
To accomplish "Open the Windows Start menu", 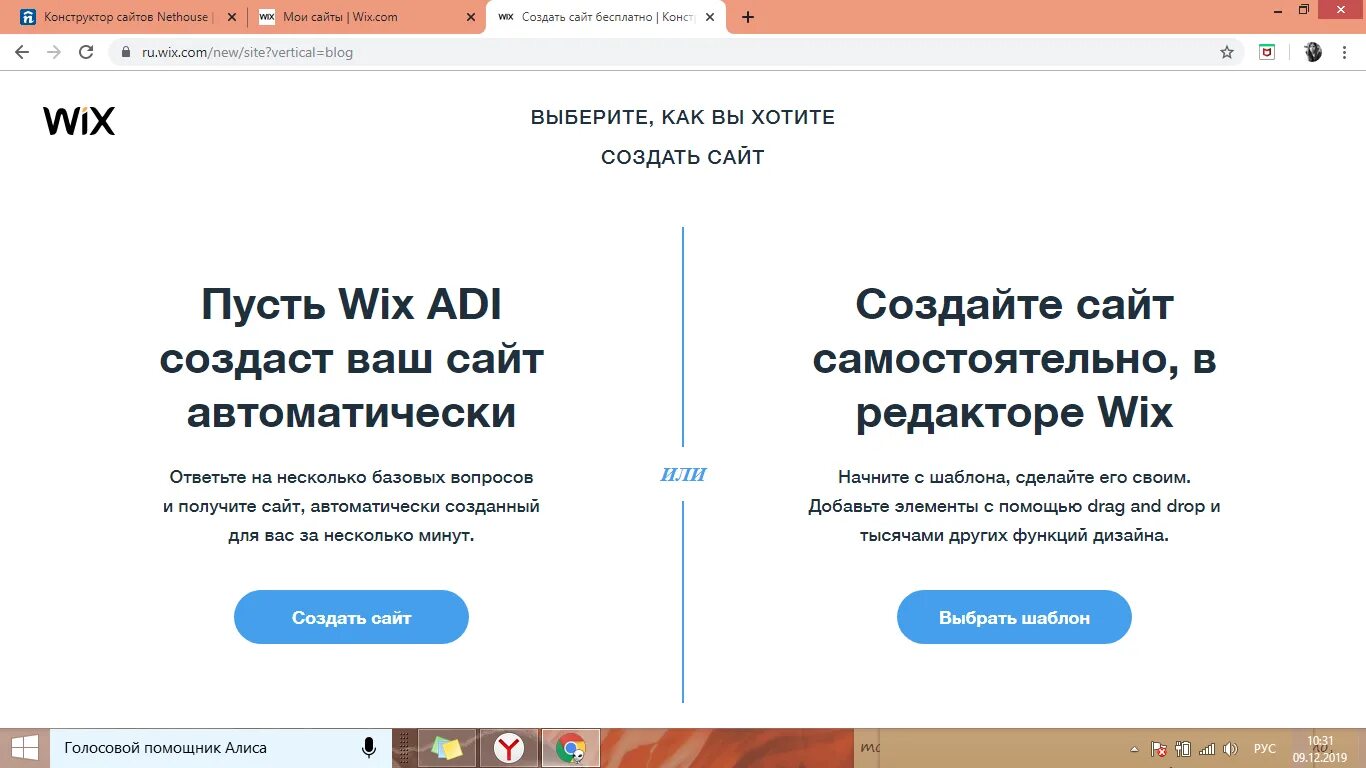I will pyautogui.click(x=24, y=748).
